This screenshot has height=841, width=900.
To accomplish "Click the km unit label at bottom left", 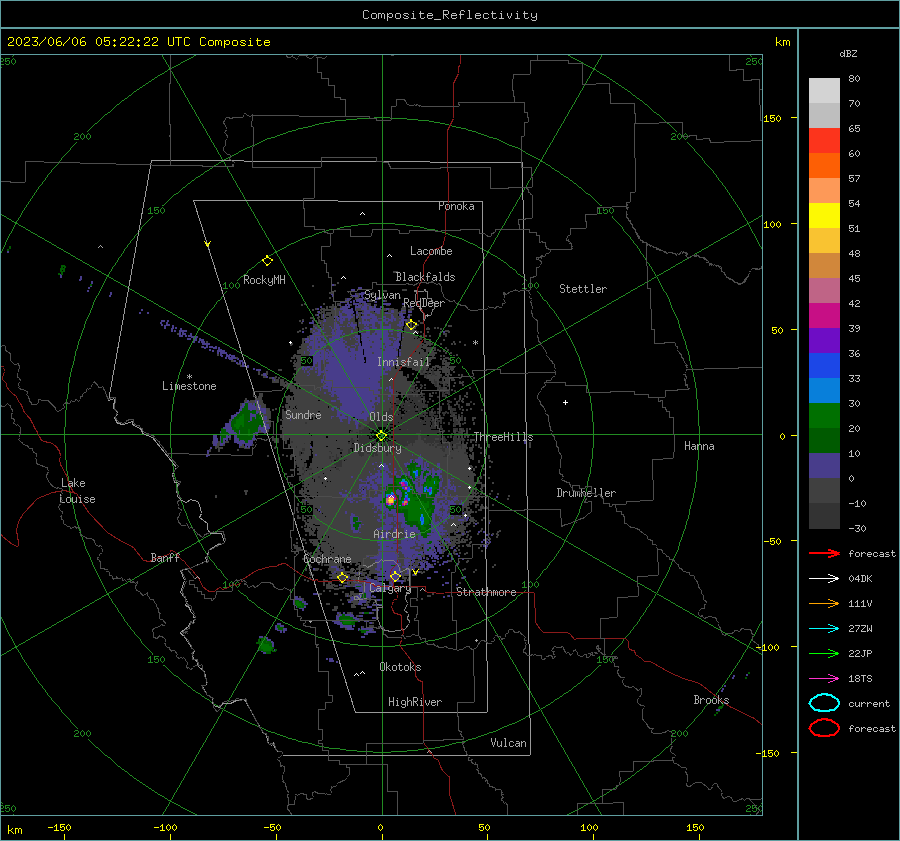I will coord(15,830).
